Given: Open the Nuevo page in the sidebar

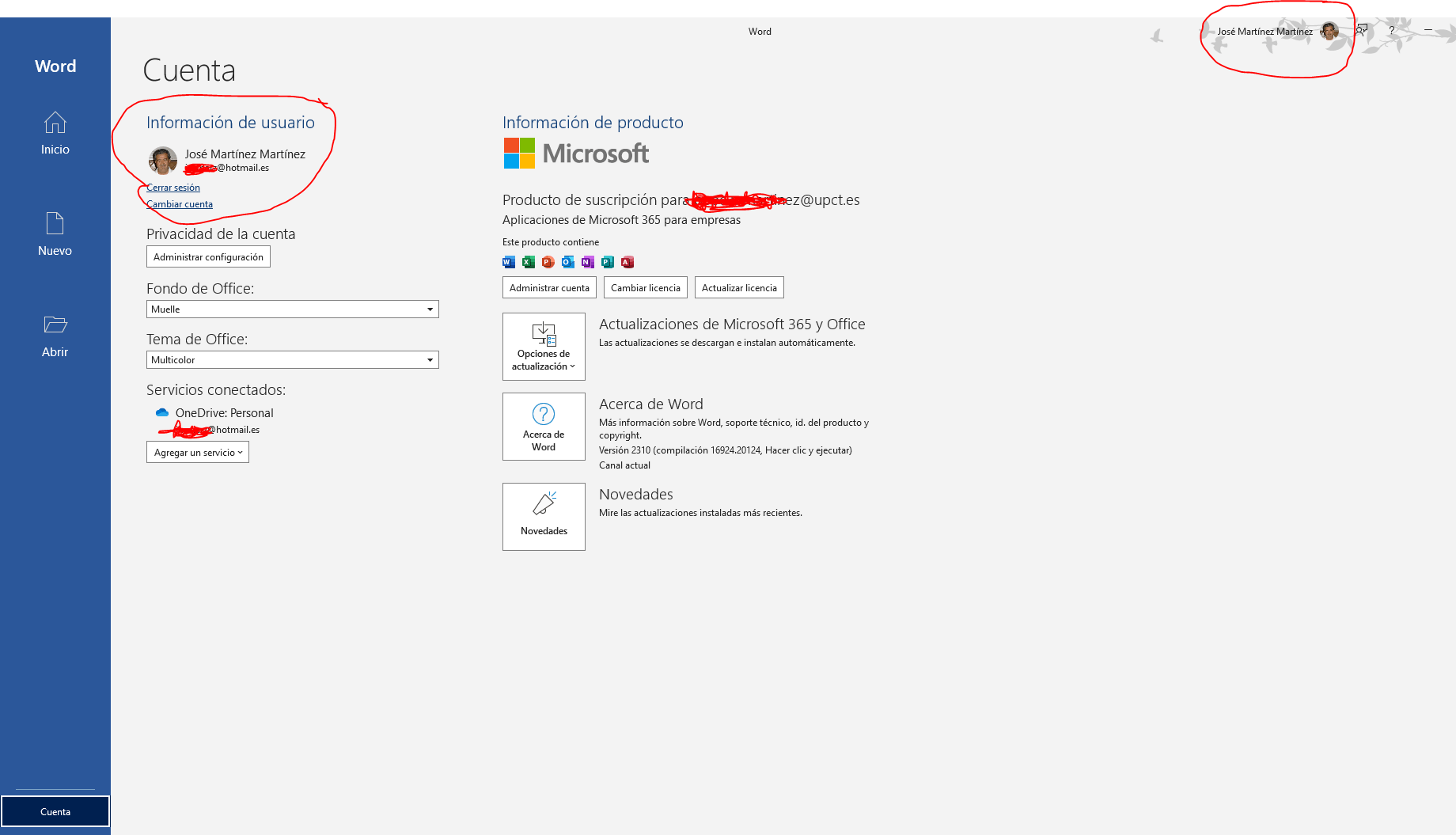Looking at the screenshot, I should (x=55, y=234).
